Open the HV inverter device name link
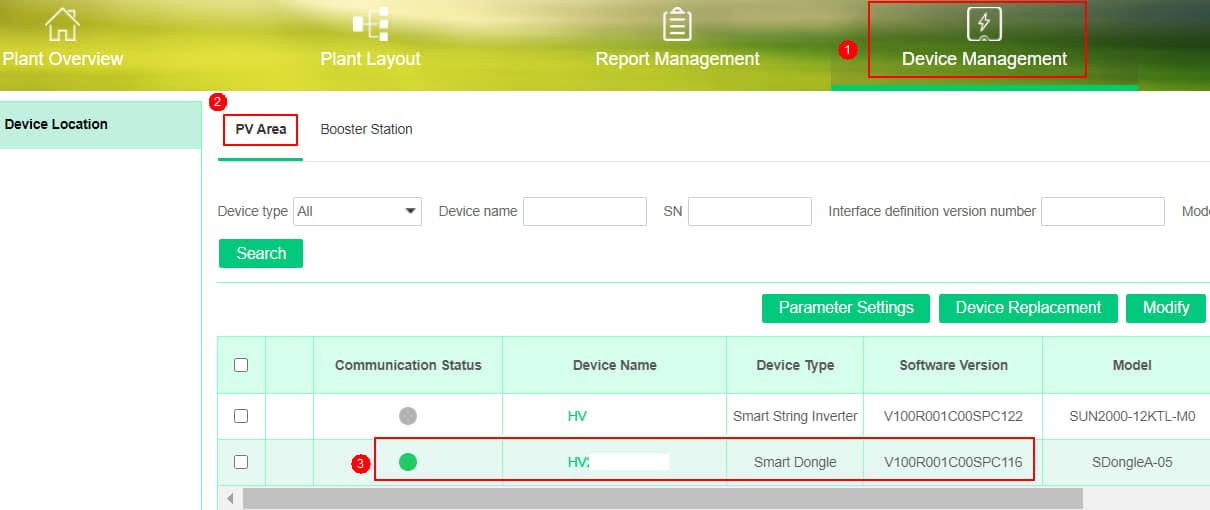Screen dimensions: 1210x510 pyautogui.click(x=577, y=416)
